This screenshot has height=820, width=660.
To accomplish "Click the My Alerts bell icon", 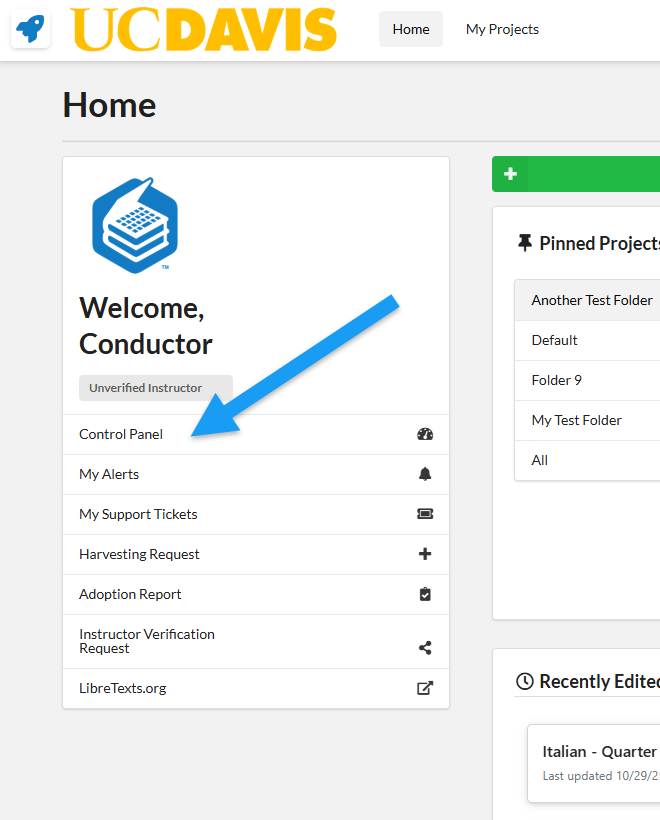I will 425,474.
